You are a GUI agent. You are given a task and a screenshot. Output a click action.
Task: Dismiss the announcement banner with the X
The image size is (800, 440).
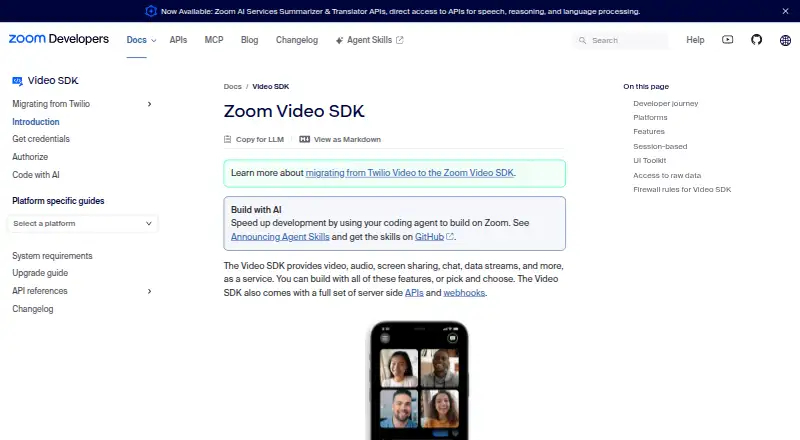(785, 11)
